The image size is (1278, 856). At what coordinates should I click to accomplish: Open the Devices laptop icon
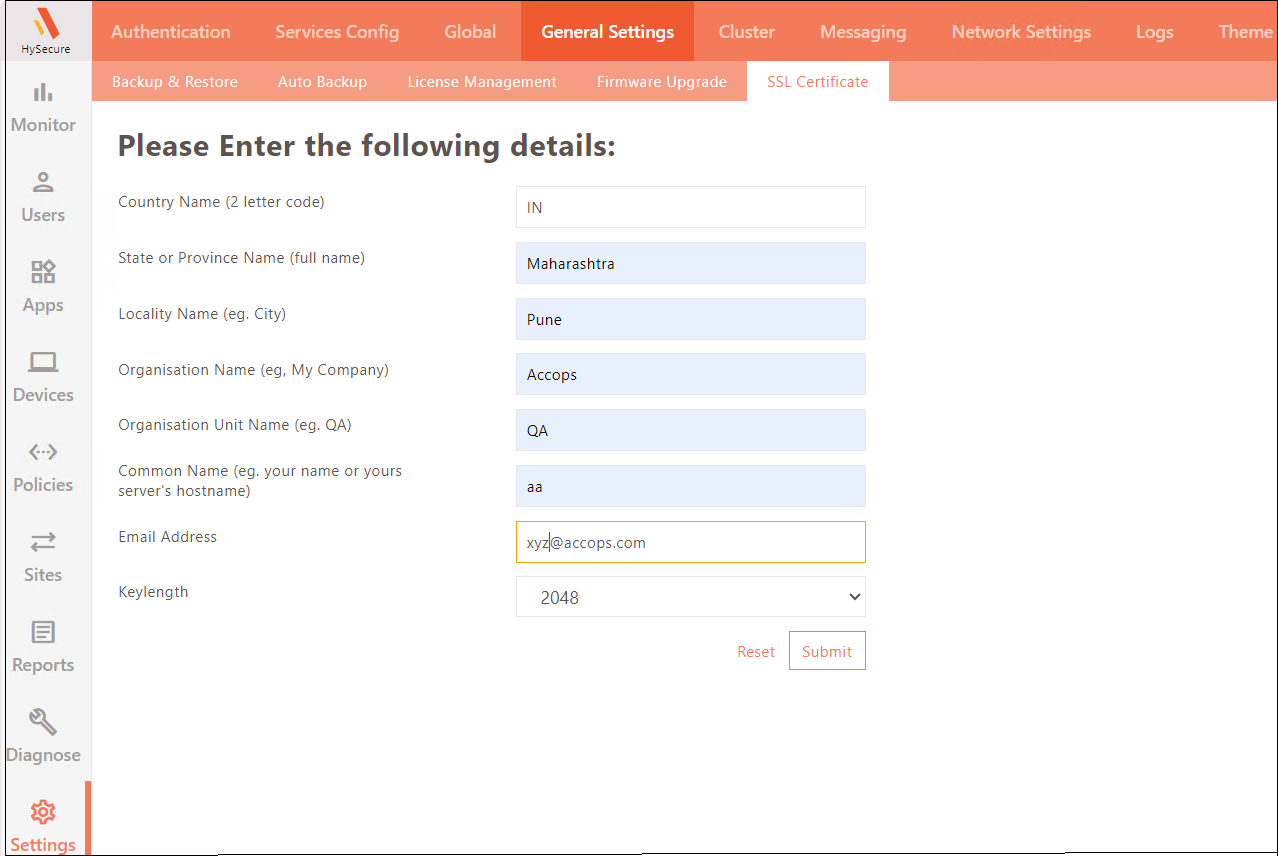pos(43,362)
